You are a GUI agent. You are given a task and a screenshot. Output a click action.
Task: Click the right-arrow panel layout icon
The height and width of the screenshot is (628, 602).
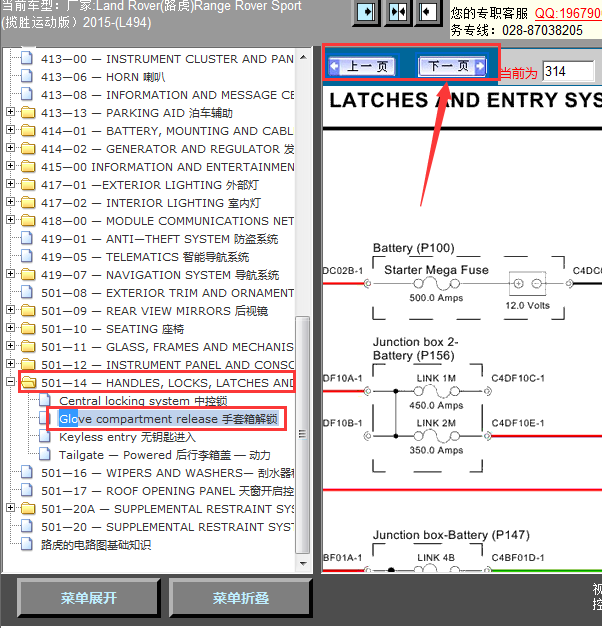coord(366,12)
